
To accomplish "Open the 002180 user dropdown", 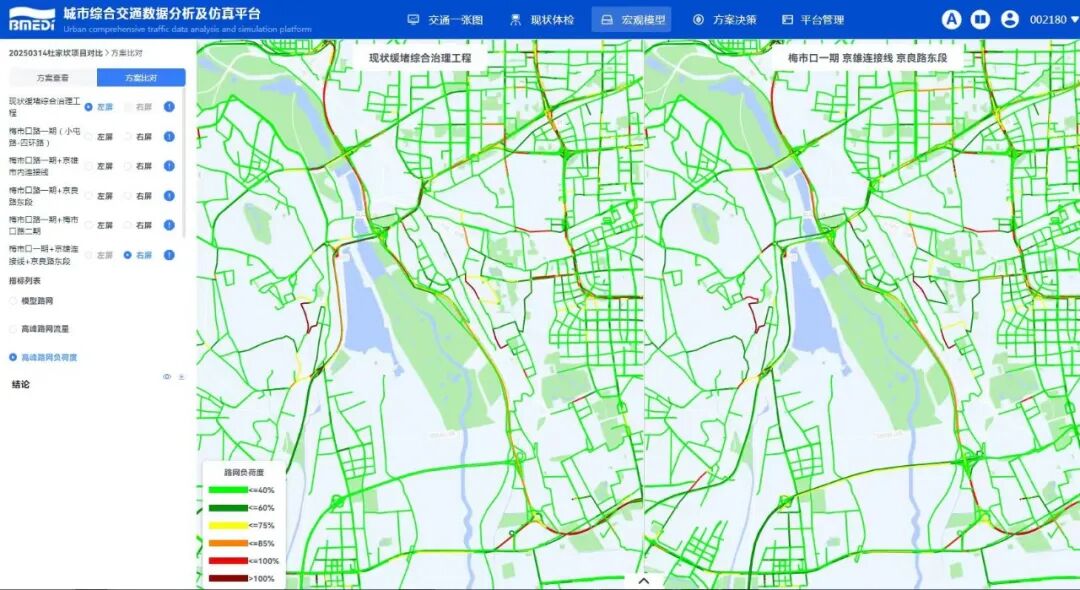I will (x=1053, y=19).
